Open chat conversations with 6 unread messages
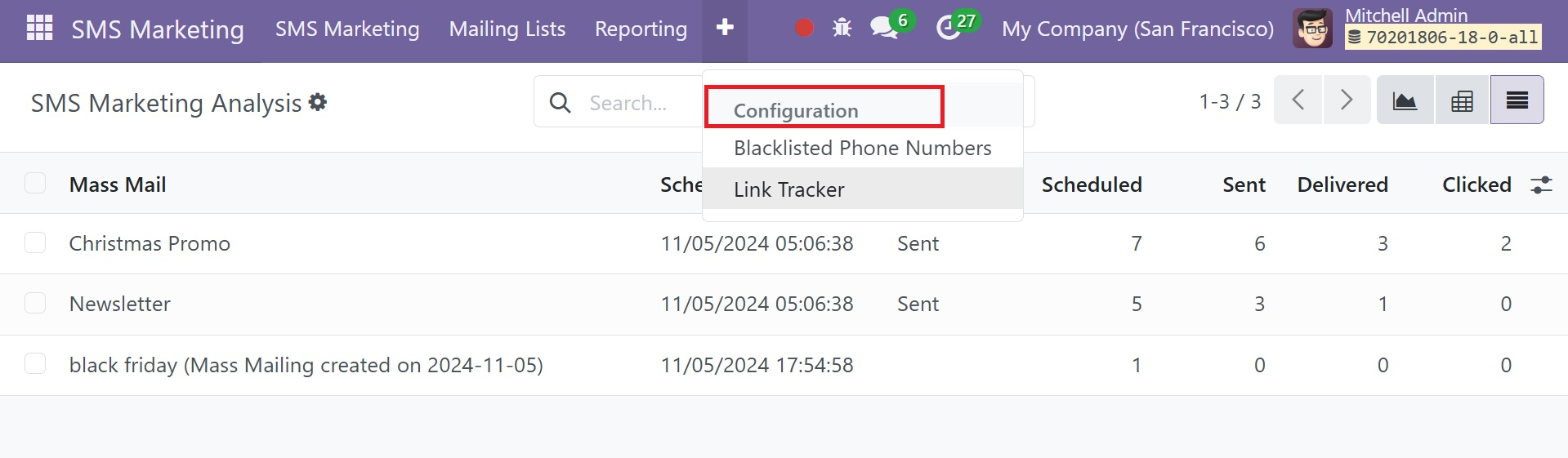 (x=889, y=27)
